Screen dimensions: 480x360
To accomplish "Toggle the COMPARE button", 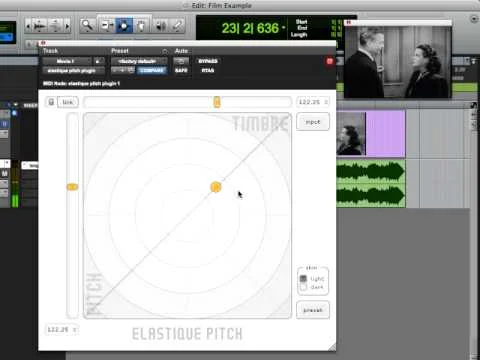I will click(x=152, y=70).
